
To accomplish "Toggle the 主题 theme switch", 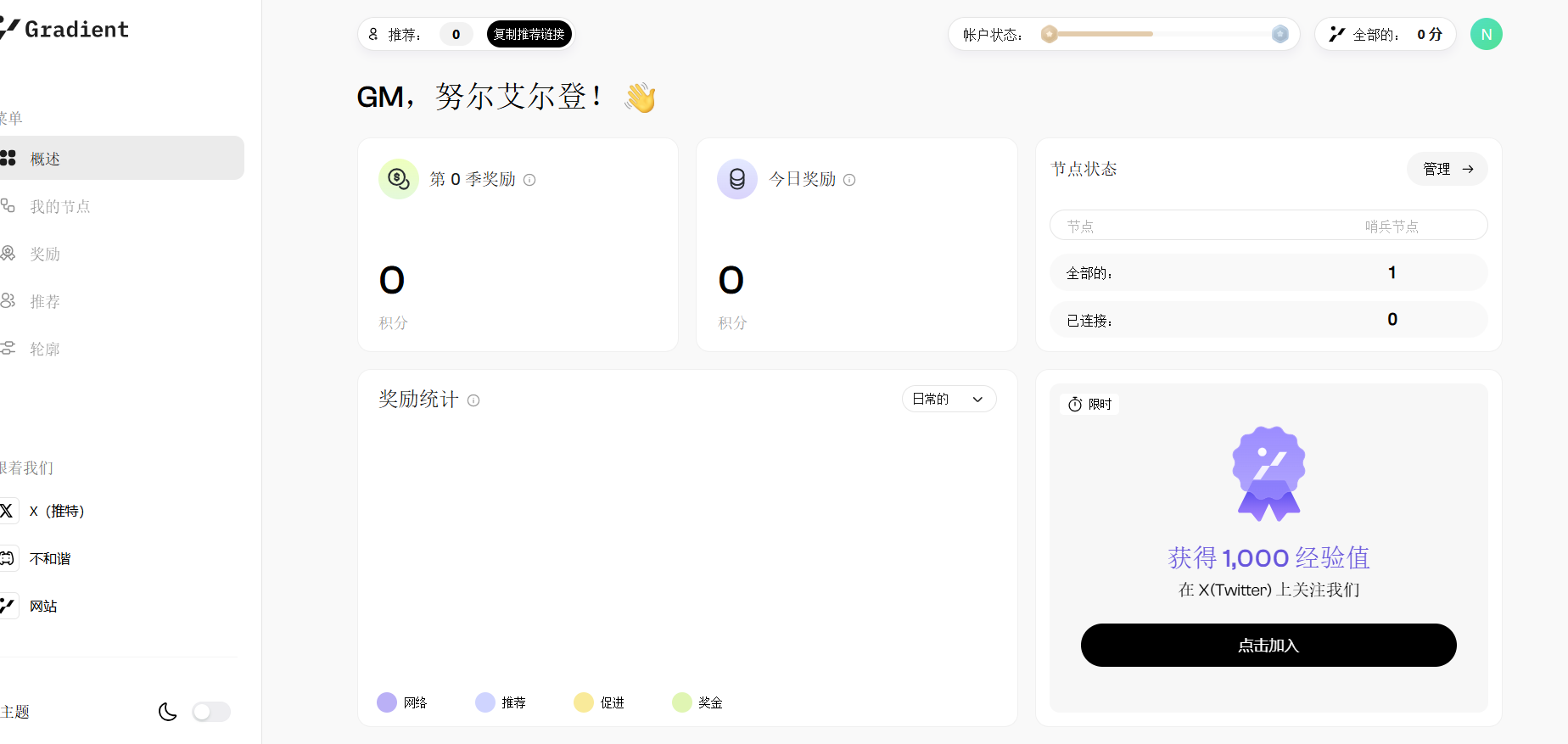I will point(211,712).
